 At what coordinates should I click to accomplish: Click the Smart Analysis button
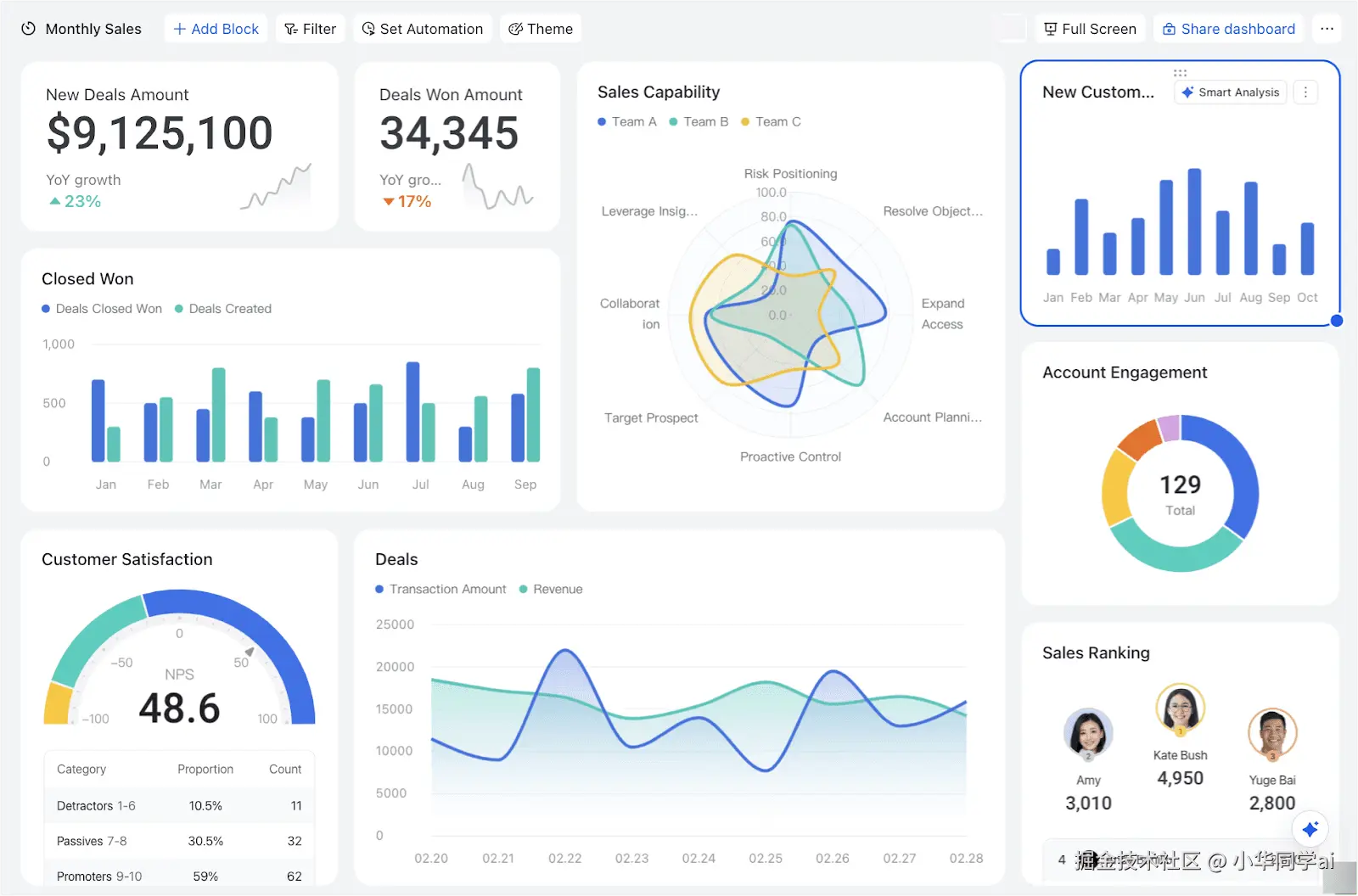pyautogui.click(x=1231, y=92)
